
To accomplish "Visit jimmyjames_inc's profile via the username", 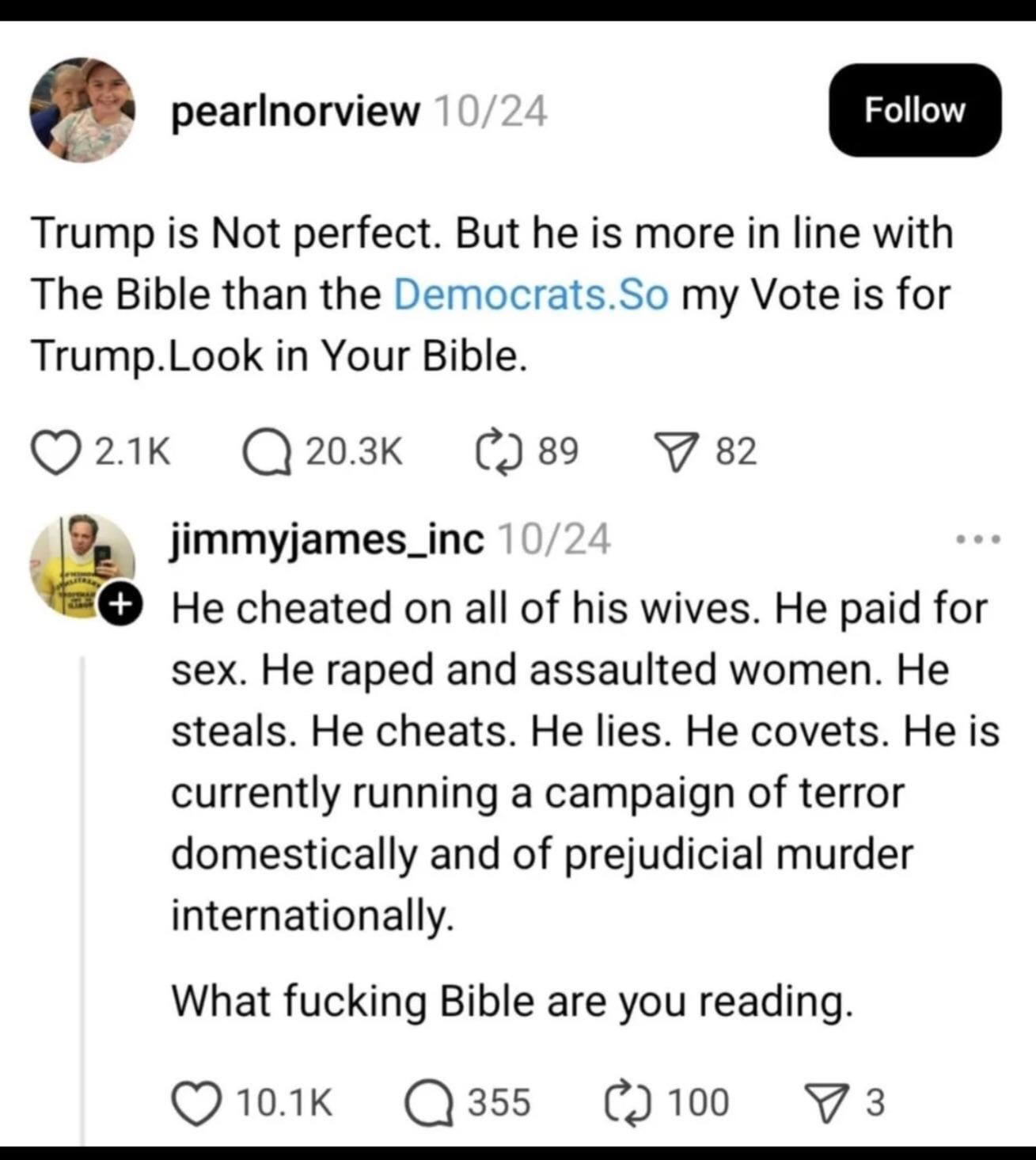I will tap(327, 540).
